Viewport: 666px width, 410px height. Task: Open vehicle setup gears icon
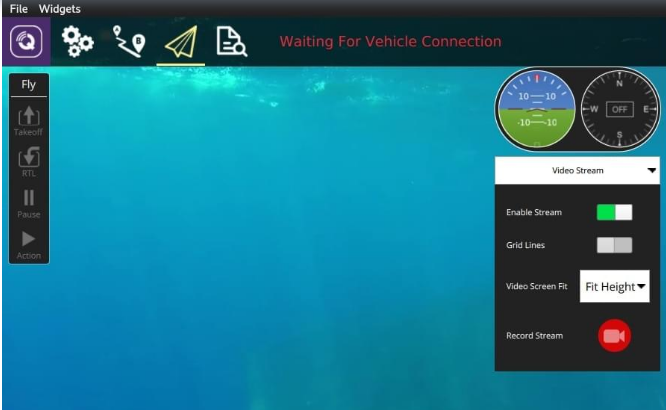point(78,42)
